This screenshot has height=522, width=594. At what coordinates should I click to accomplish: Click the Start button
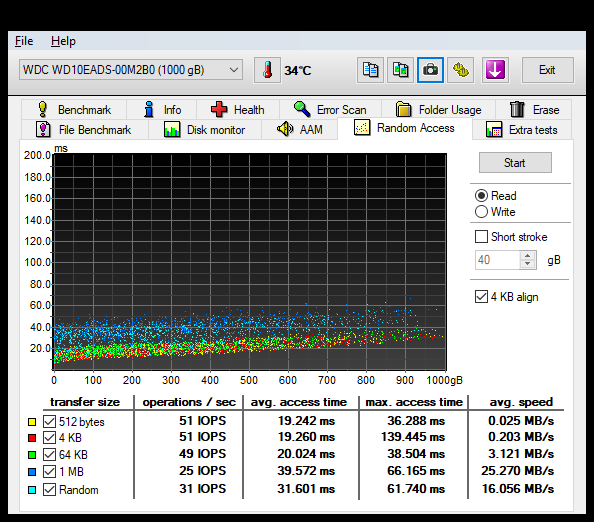coord(515,163)
